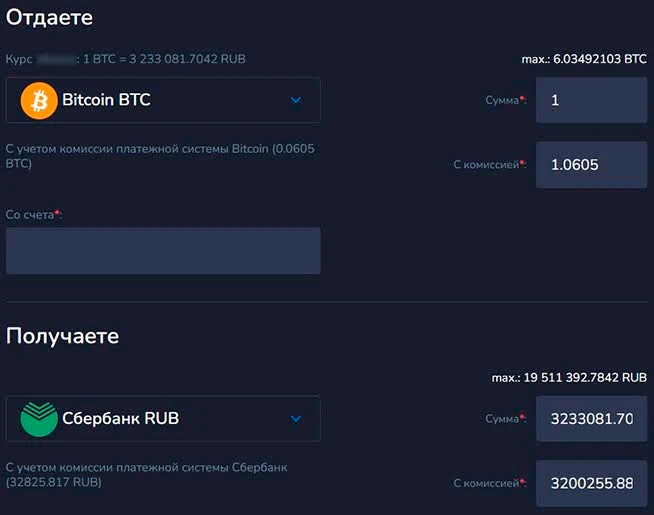
Task: Focus the Сумма field containing 1
Action: 591,100
